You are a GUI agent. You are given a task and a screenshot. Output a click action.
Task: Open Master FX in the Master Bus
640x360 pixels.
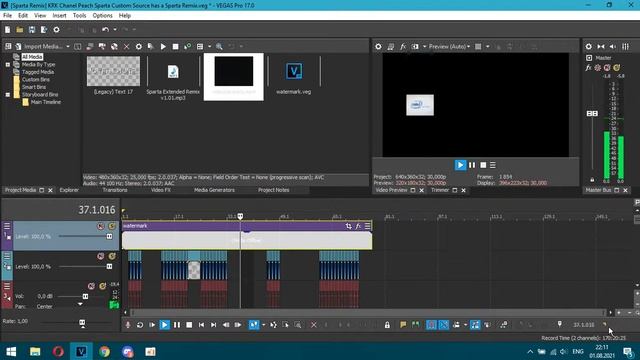589,68
